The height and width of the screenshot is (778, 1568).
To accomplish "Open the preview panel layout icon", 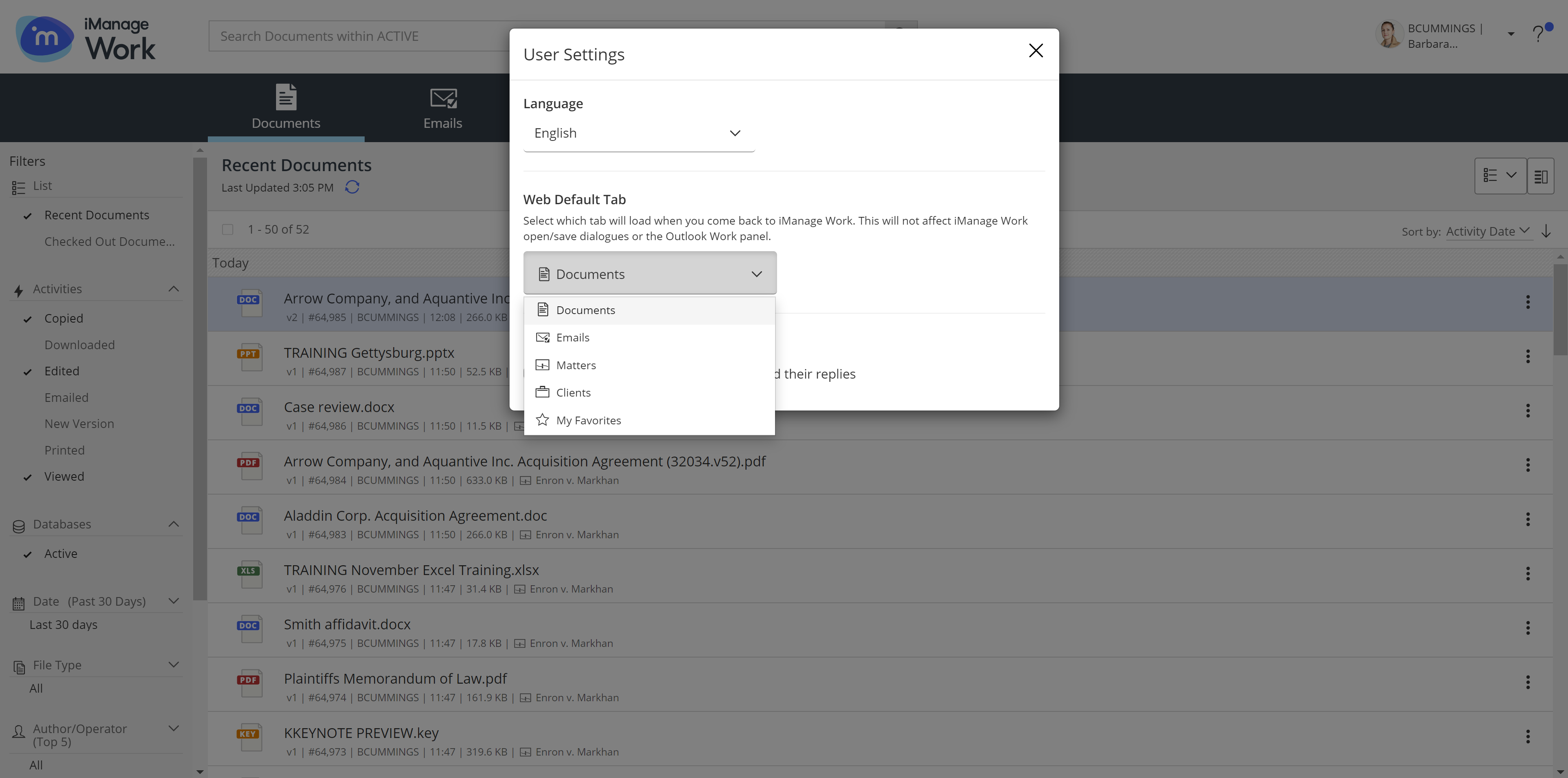I will click(x=1541, y=176).
